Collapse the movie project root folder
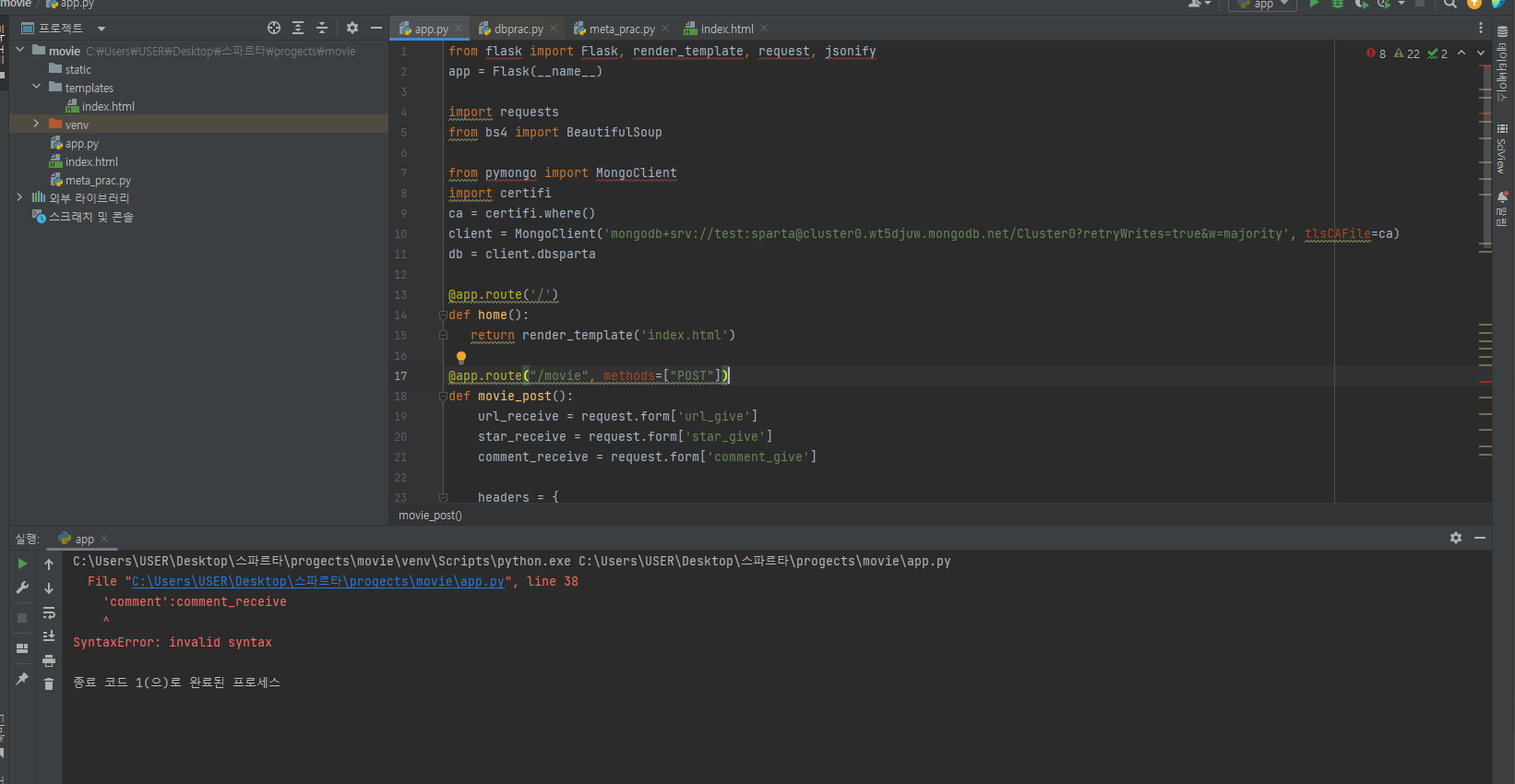This screenshot has width=1515, height=784. tap(20, 50)
